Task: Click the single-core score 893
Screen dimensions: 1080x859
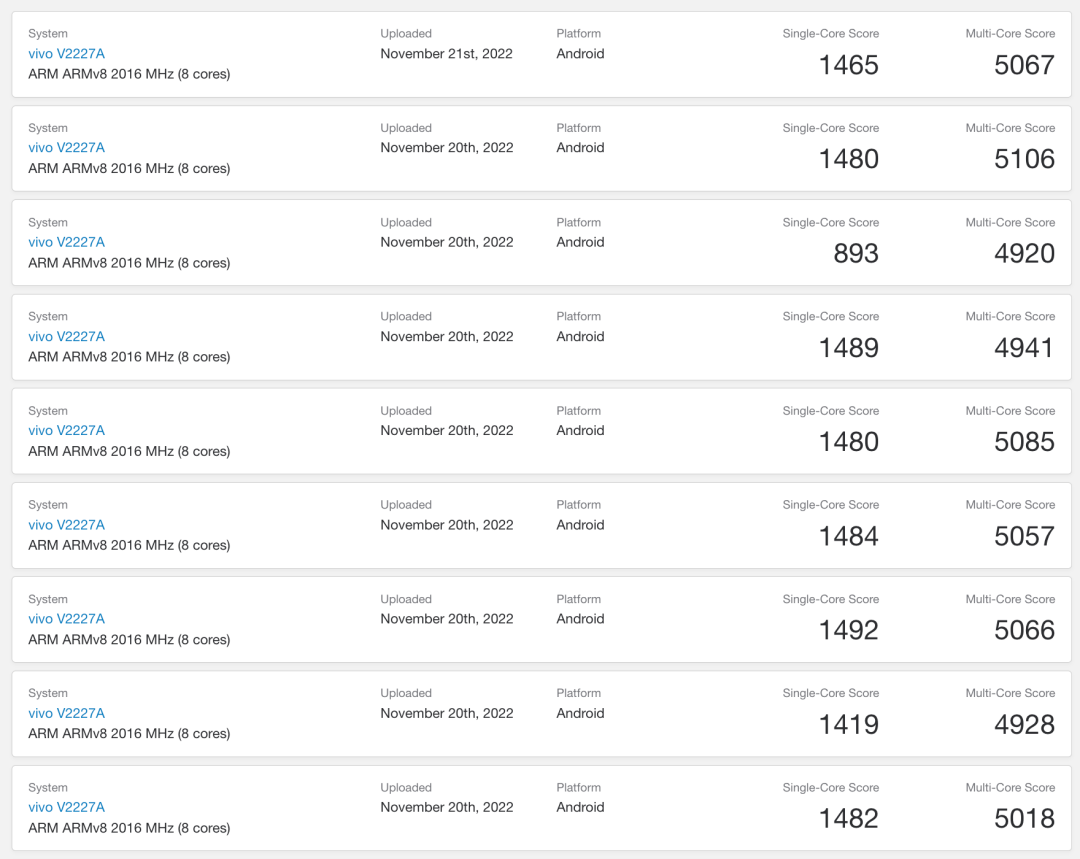Action: pyautogui.click(x=856, y=254)
